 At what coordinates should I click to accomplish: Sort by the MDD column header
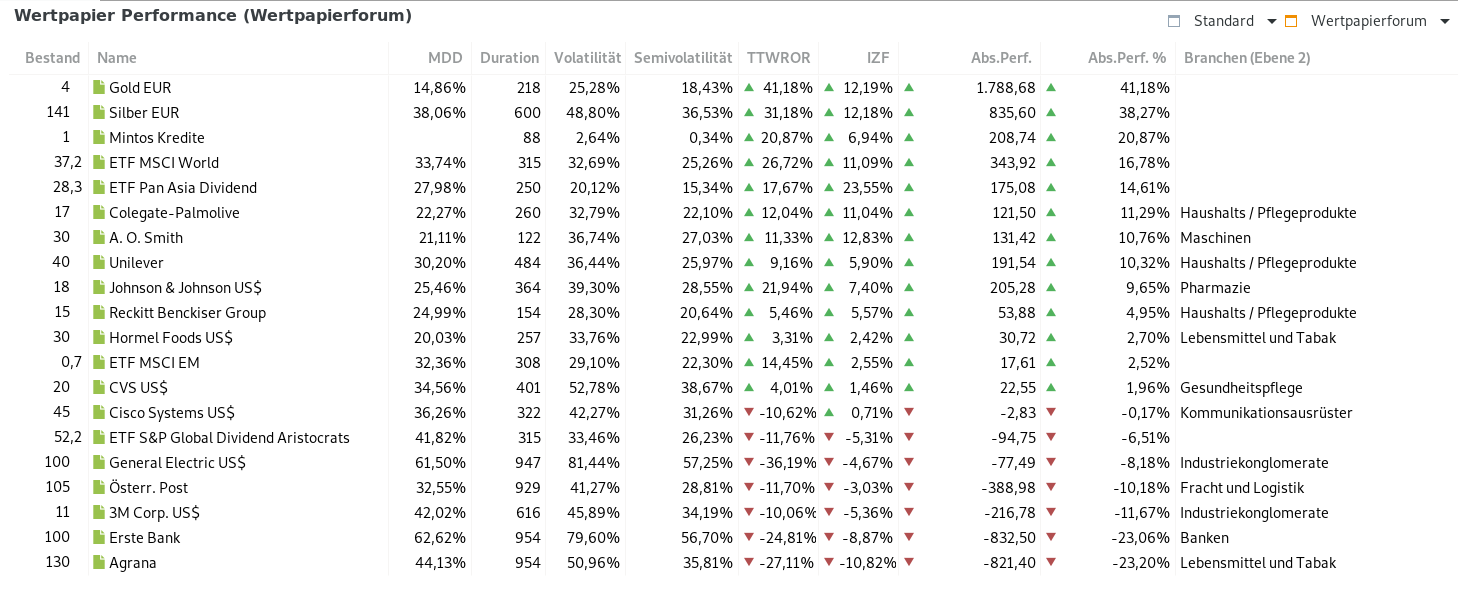(445, 58)
